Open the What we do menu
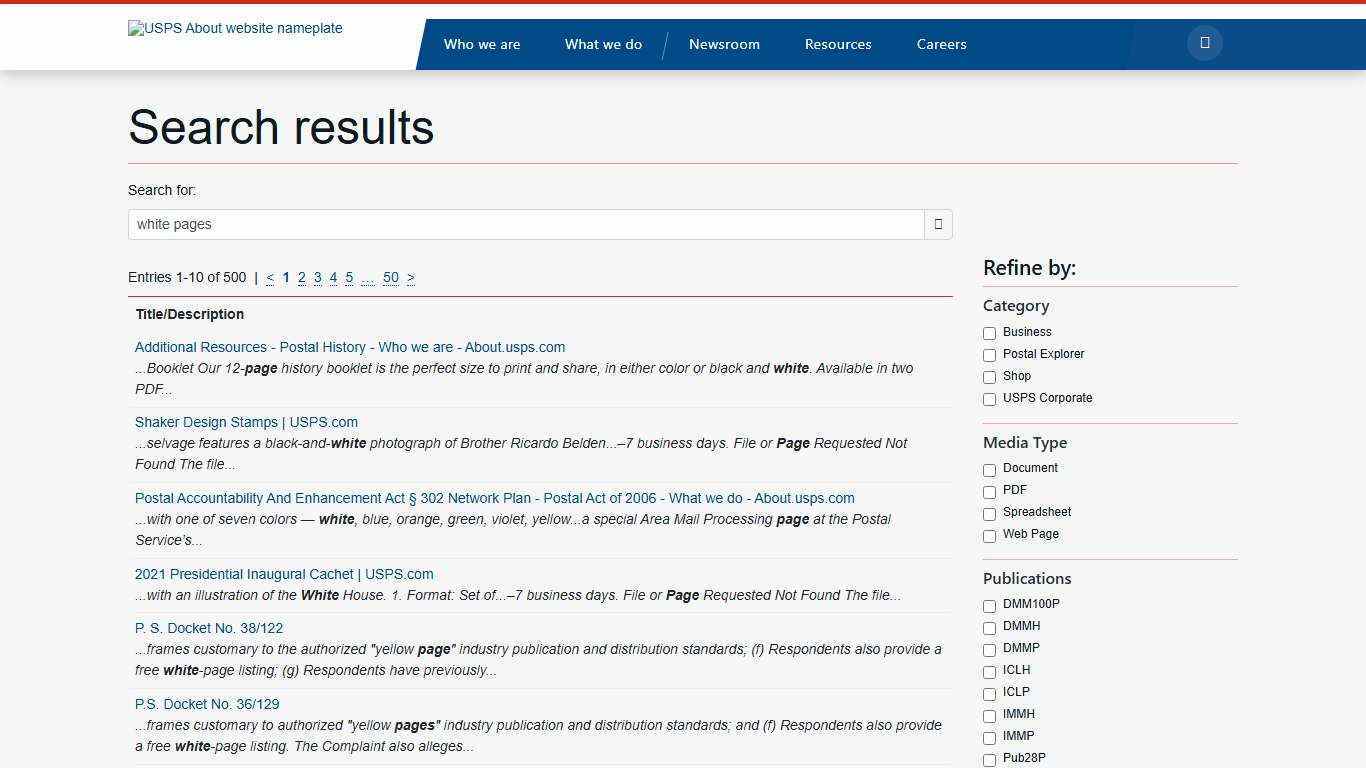This screenshot has height=768, width=1366. pos(603,44)
